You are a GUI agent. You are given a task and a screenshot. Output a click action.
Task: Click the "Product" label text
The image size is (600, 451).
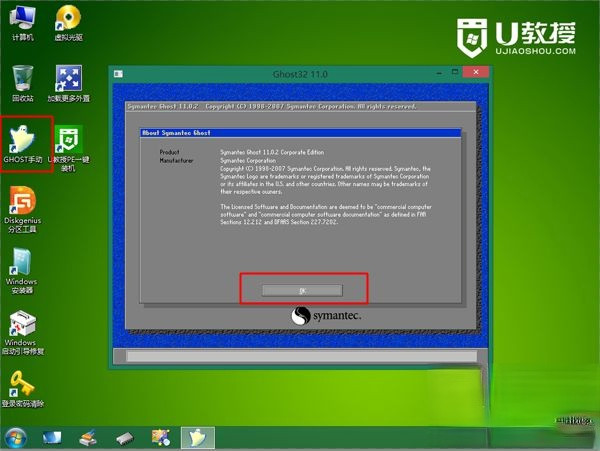tap(170, 152)
